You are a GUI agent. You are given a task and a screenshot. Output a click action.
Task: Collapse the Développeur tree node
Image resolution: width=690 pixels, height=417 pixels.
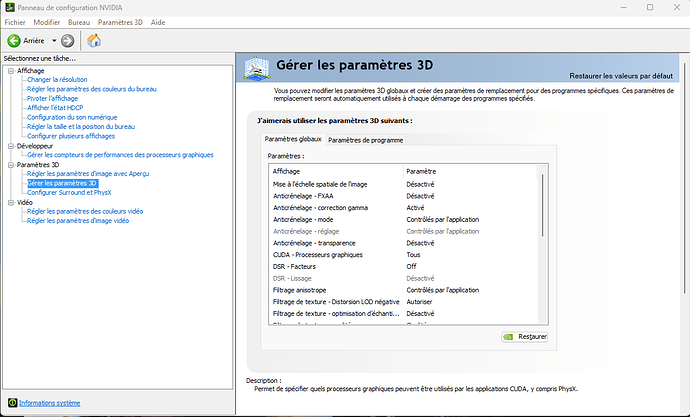pos(11,146)
